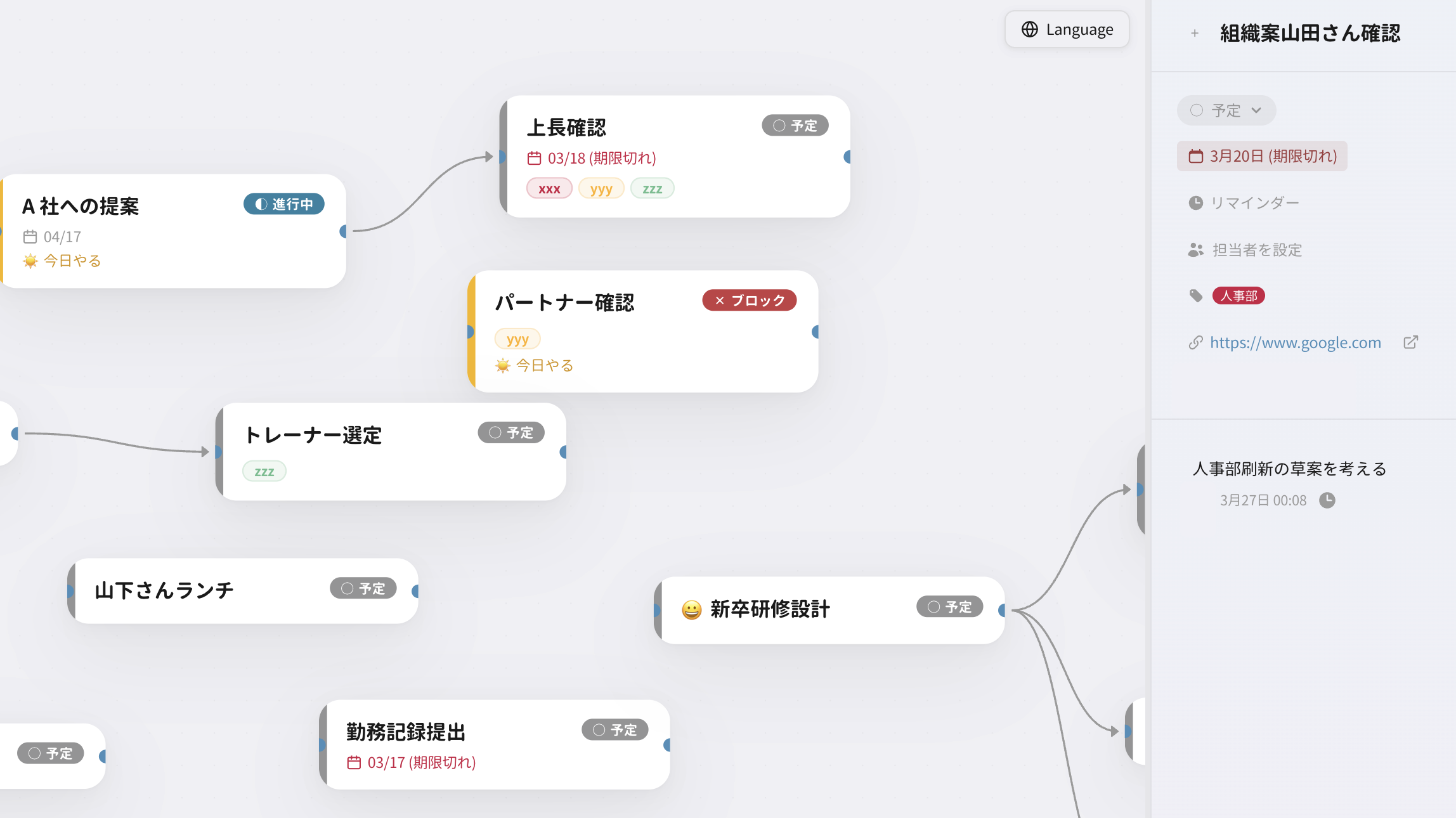
Task: Open the 予定 status dropdown in side panel
Action: point(1226,110)
